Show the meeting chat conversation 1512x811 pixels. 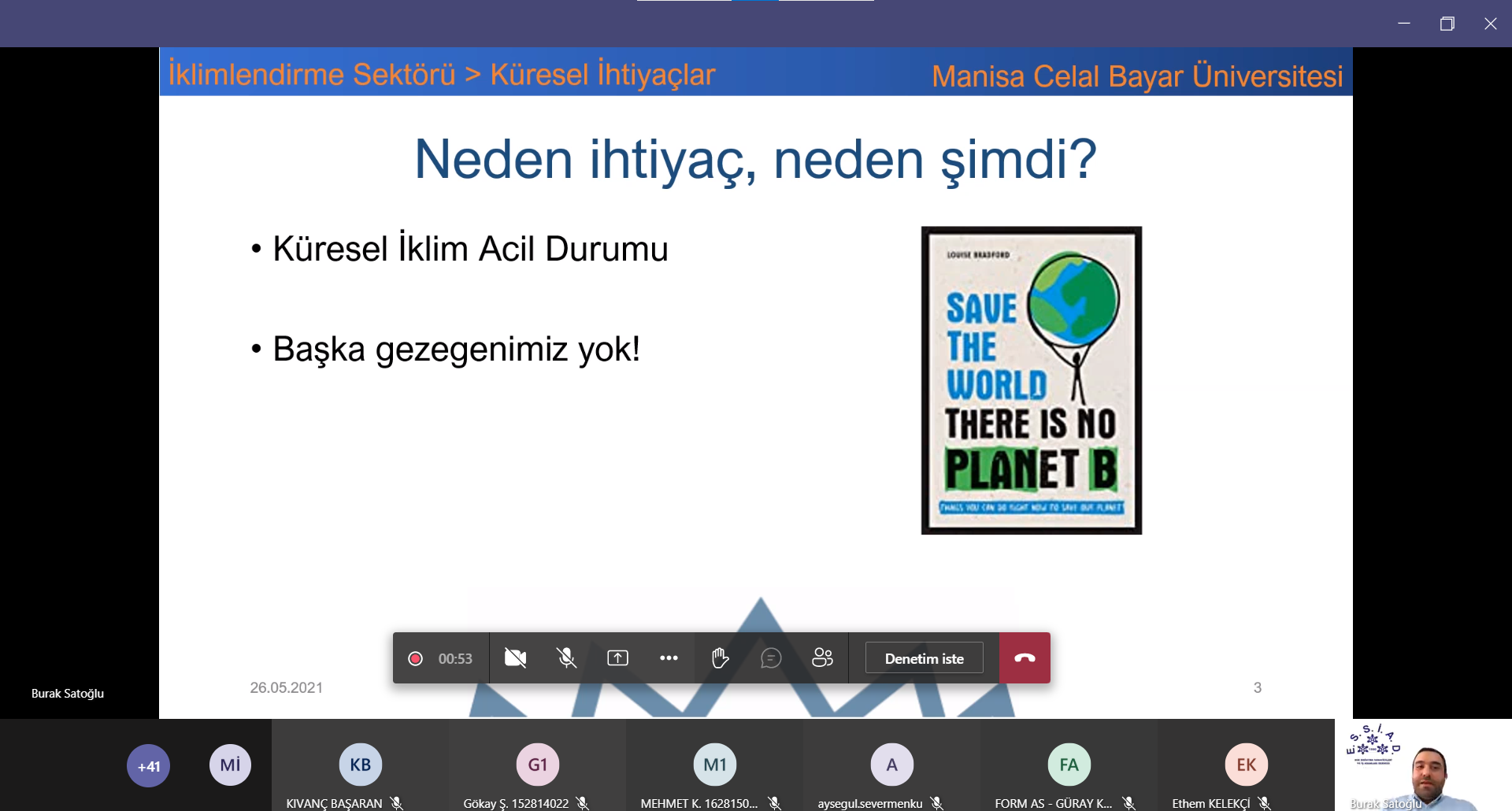[771, 658]
